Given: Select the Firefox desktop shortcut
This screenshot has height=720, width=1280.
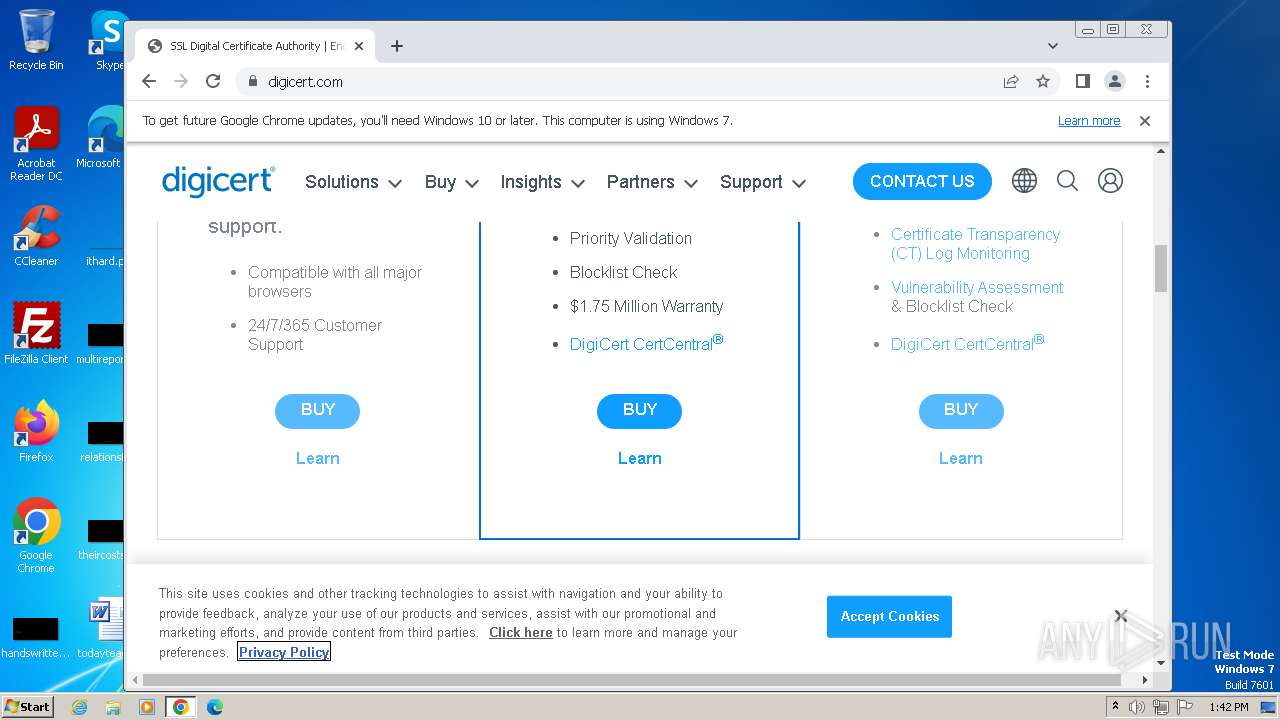Looking at the screenshot, I should tap(36, 432).
